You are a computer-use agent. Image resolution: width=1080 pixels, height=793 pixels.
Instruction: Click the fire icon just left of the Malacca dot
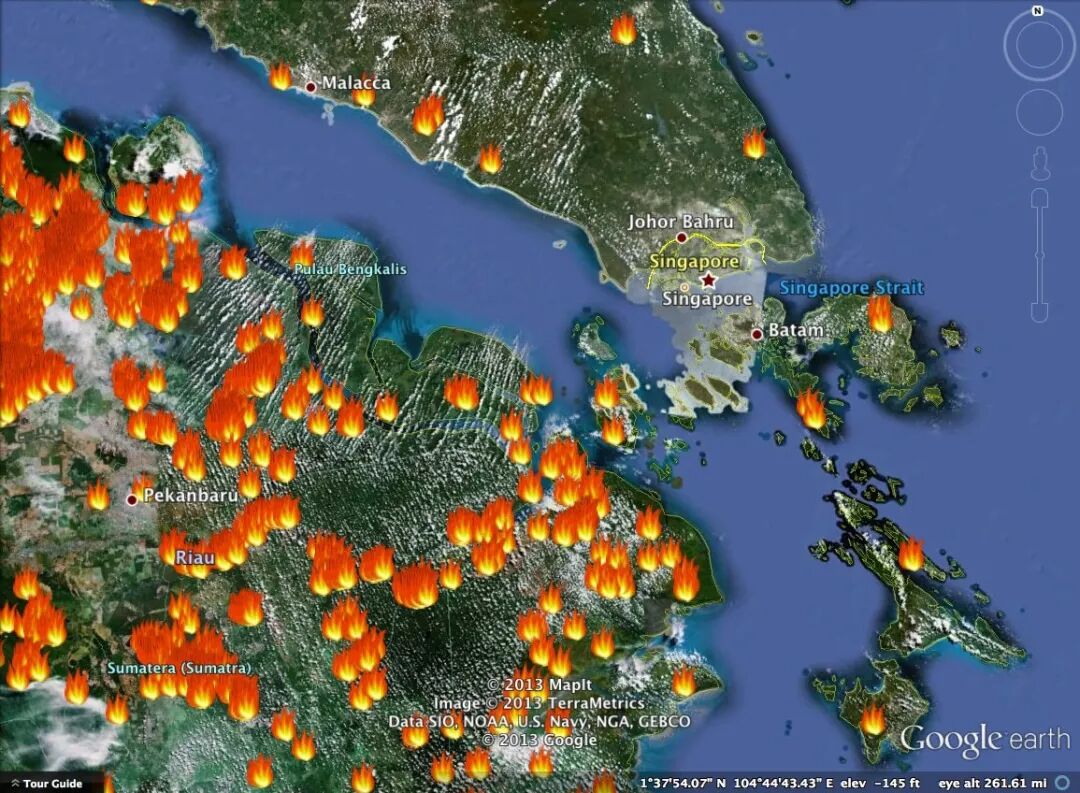pyautogui.click(x=280, y=75)
